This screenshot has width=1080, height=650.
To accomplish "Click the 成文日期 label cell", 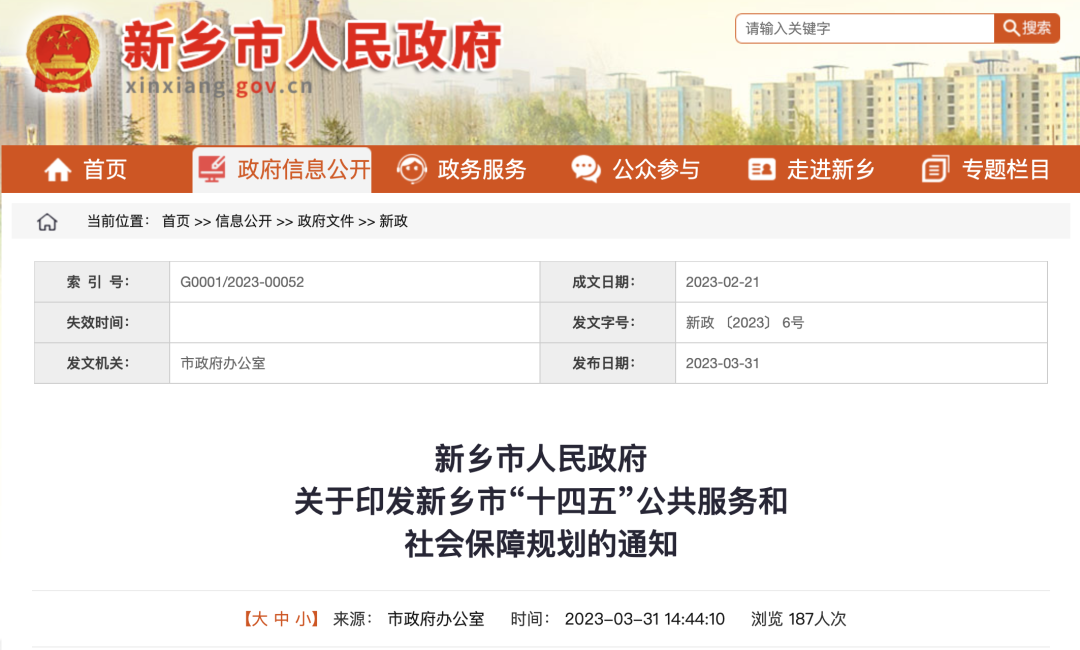I will point(608,282).
